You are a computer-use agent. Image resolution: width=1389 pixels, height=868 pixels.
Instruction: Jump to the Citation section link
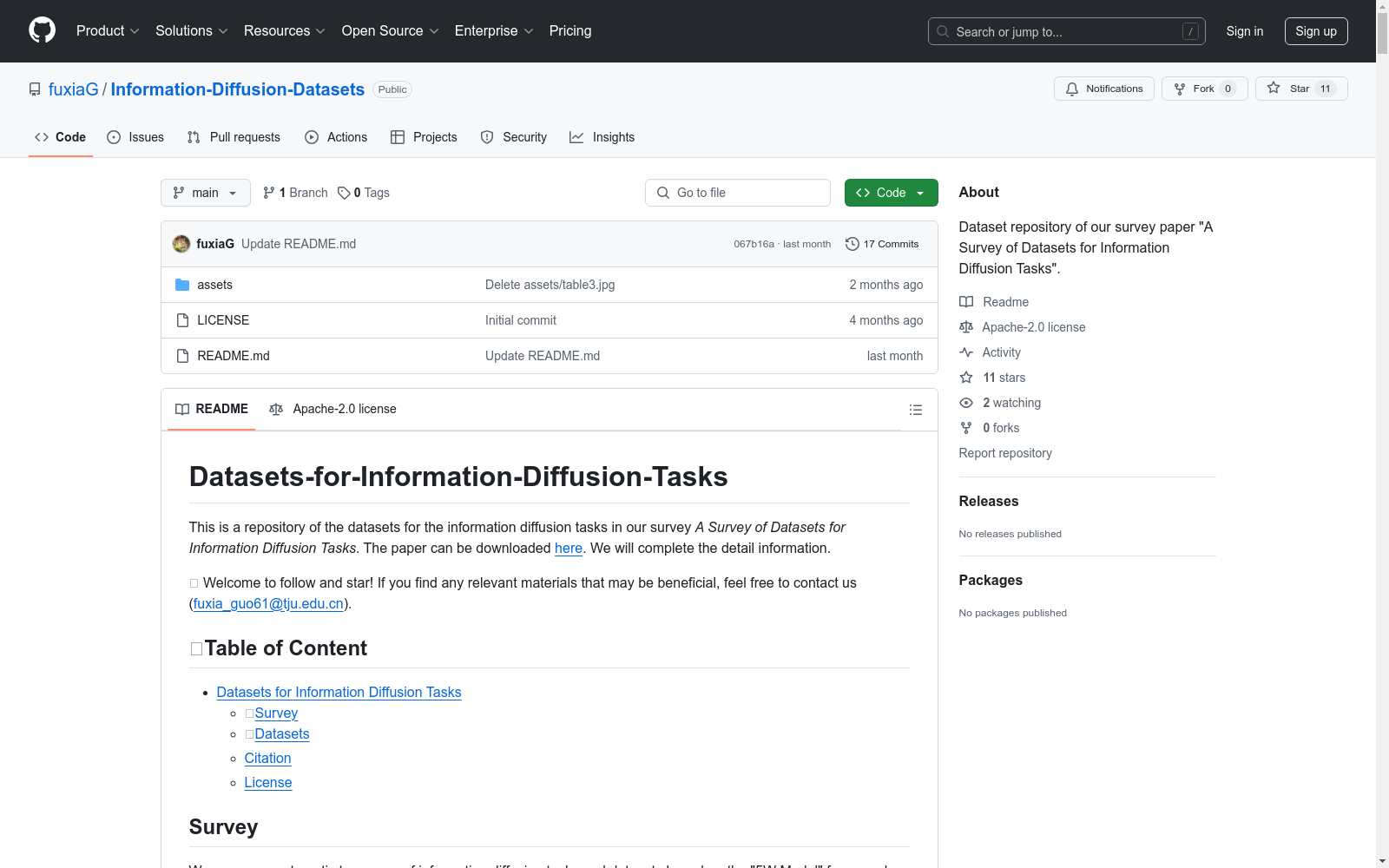(267, 758)
